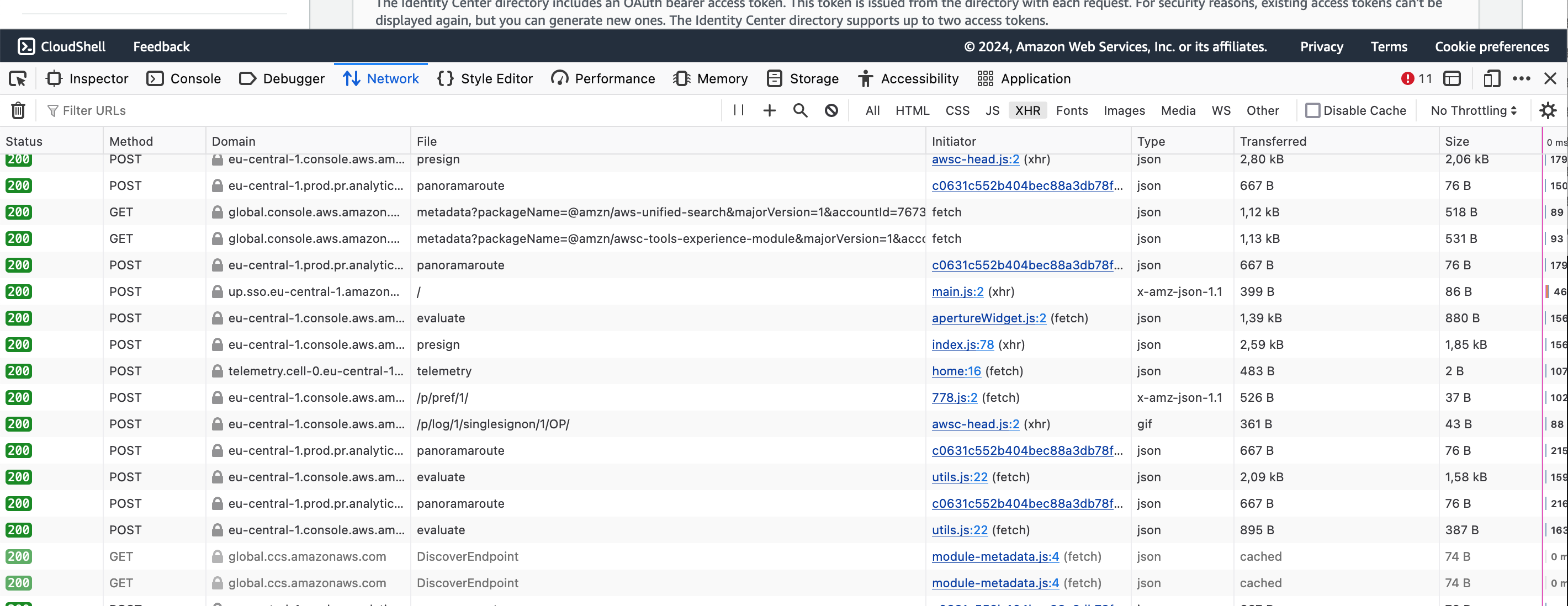Open No Throttling dropdown
The height and width of the screenshot is (606, 1568).
click(x=1473, y=110)
